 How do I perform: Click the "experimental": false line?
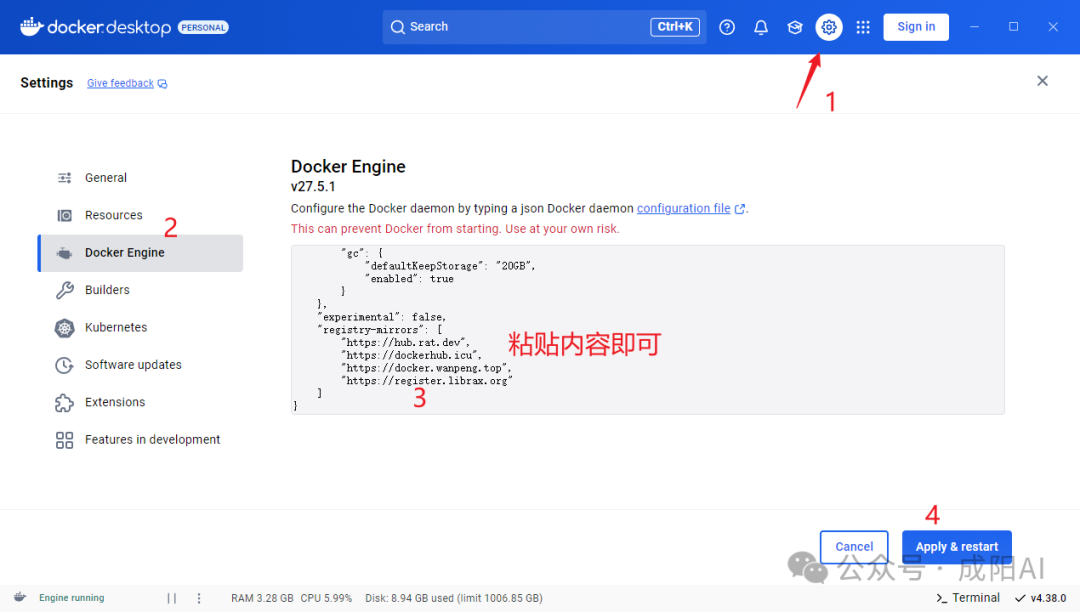click(382, 317)
